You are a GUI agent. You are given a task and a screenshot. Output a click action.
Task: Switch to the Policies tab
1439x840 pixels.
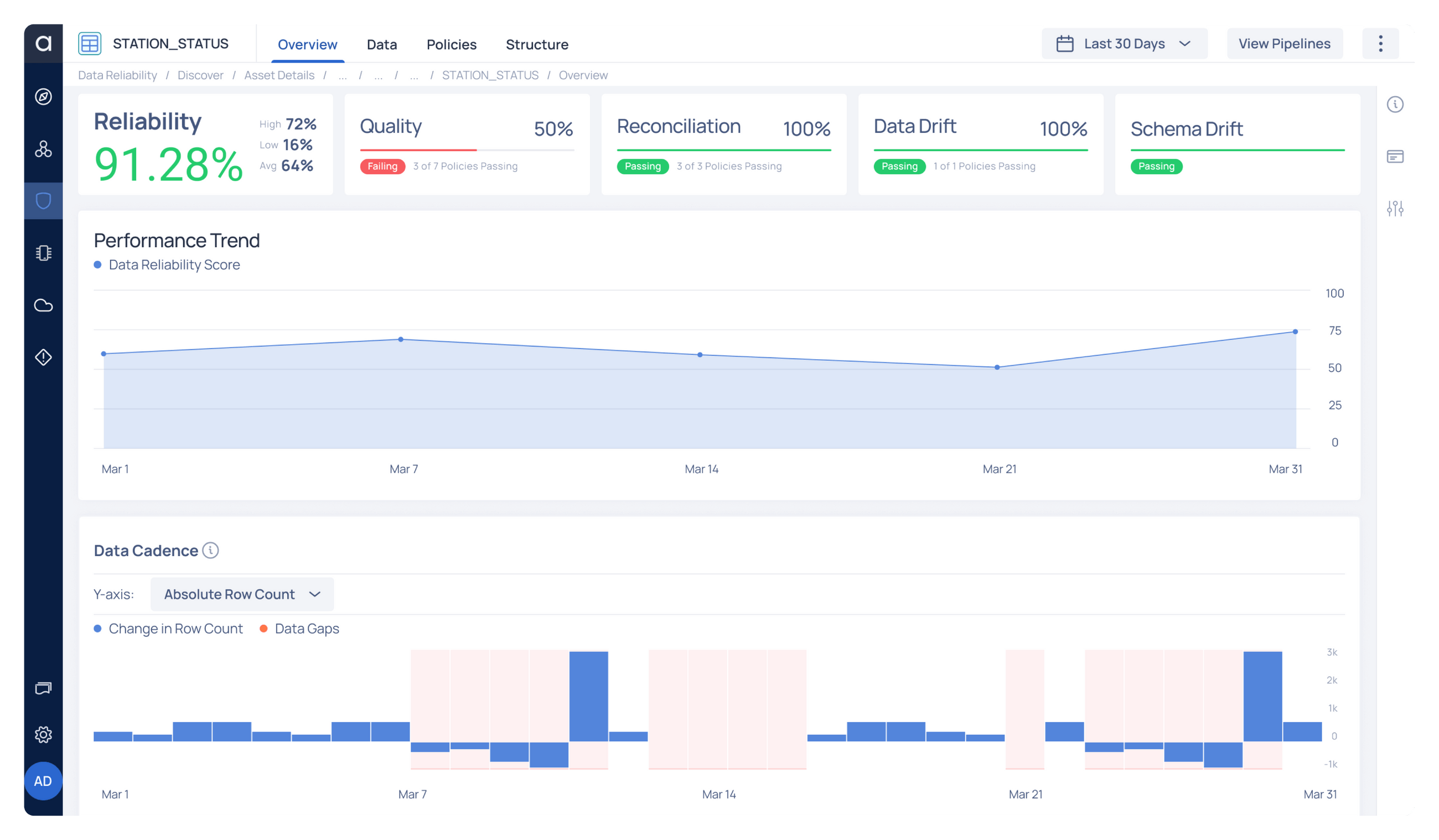coord(451,44)
